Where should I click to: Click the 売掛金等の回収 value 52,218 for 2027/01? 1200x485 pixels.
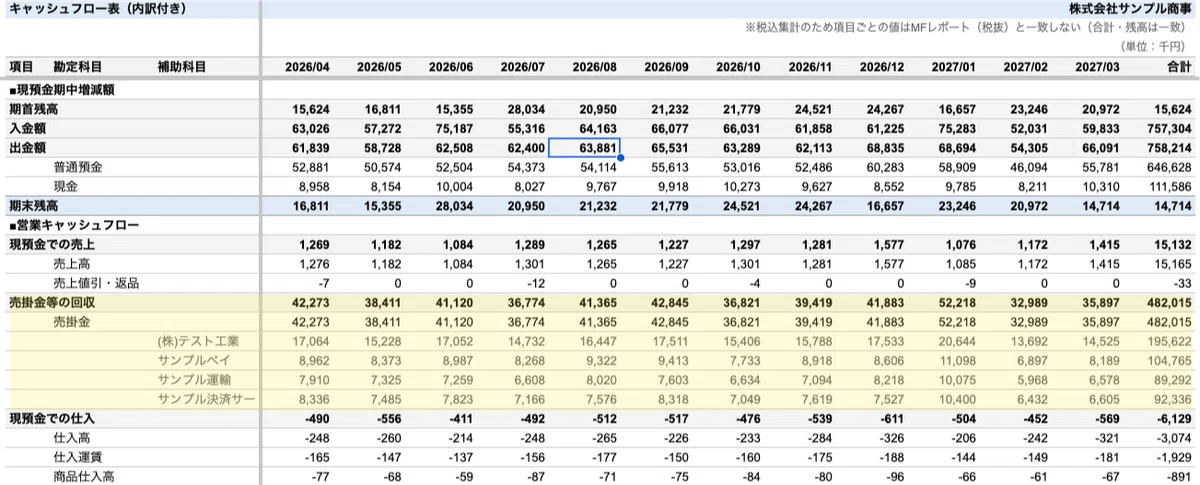958,302
